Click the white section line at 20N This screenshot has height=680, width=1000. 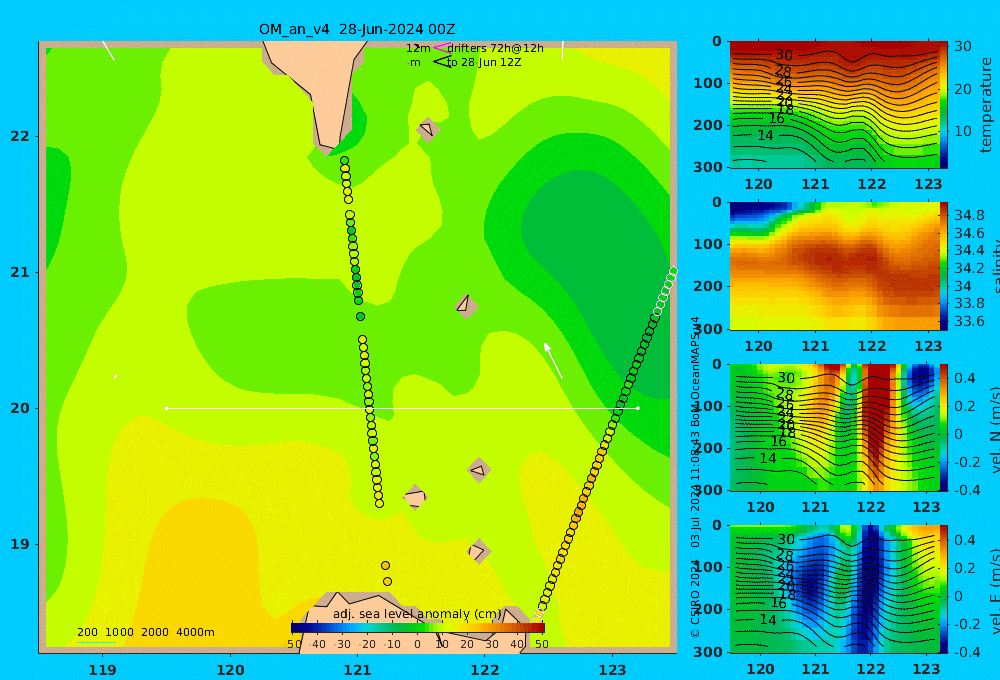pos(402,408)
